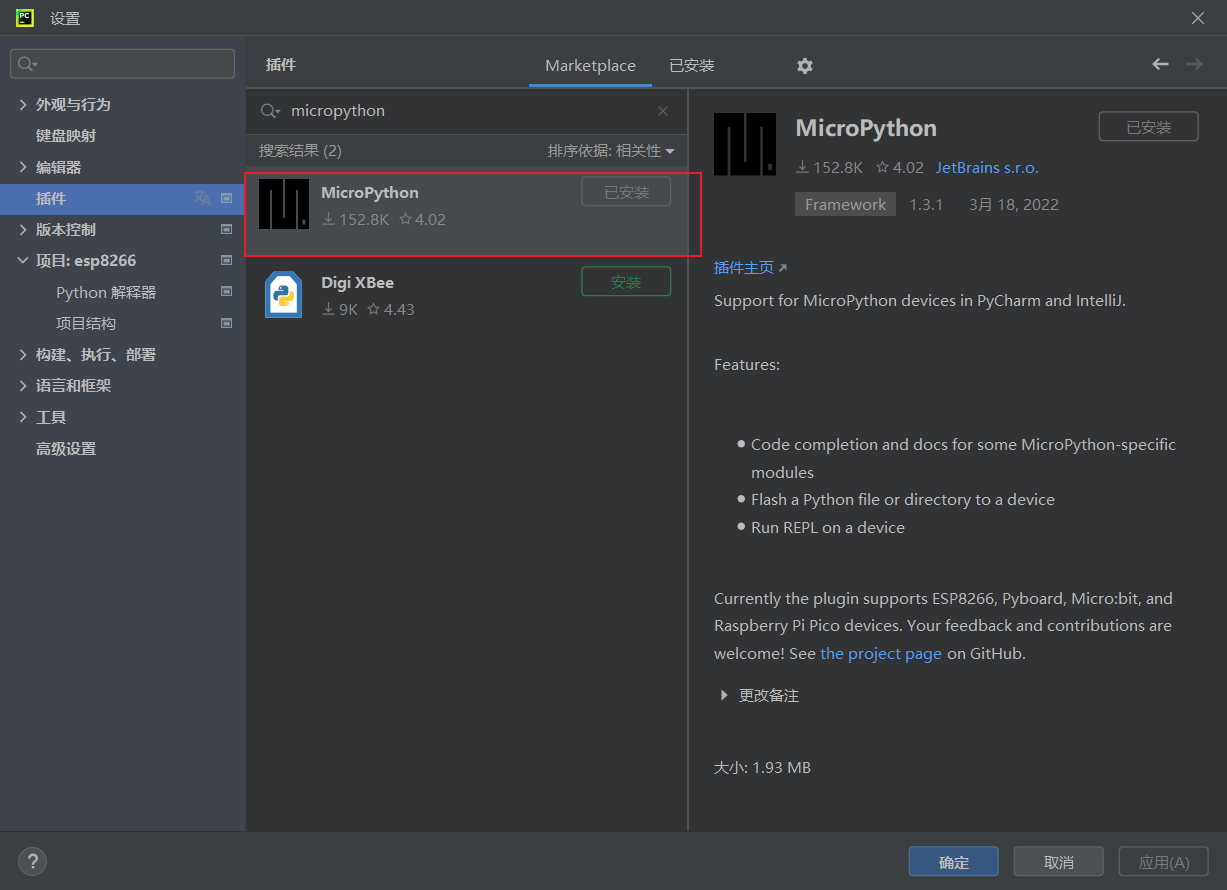This screenshot has height=890, width=1227.
Task: Click the 大小: 1.93 MB text
Action: pos(762,767)
